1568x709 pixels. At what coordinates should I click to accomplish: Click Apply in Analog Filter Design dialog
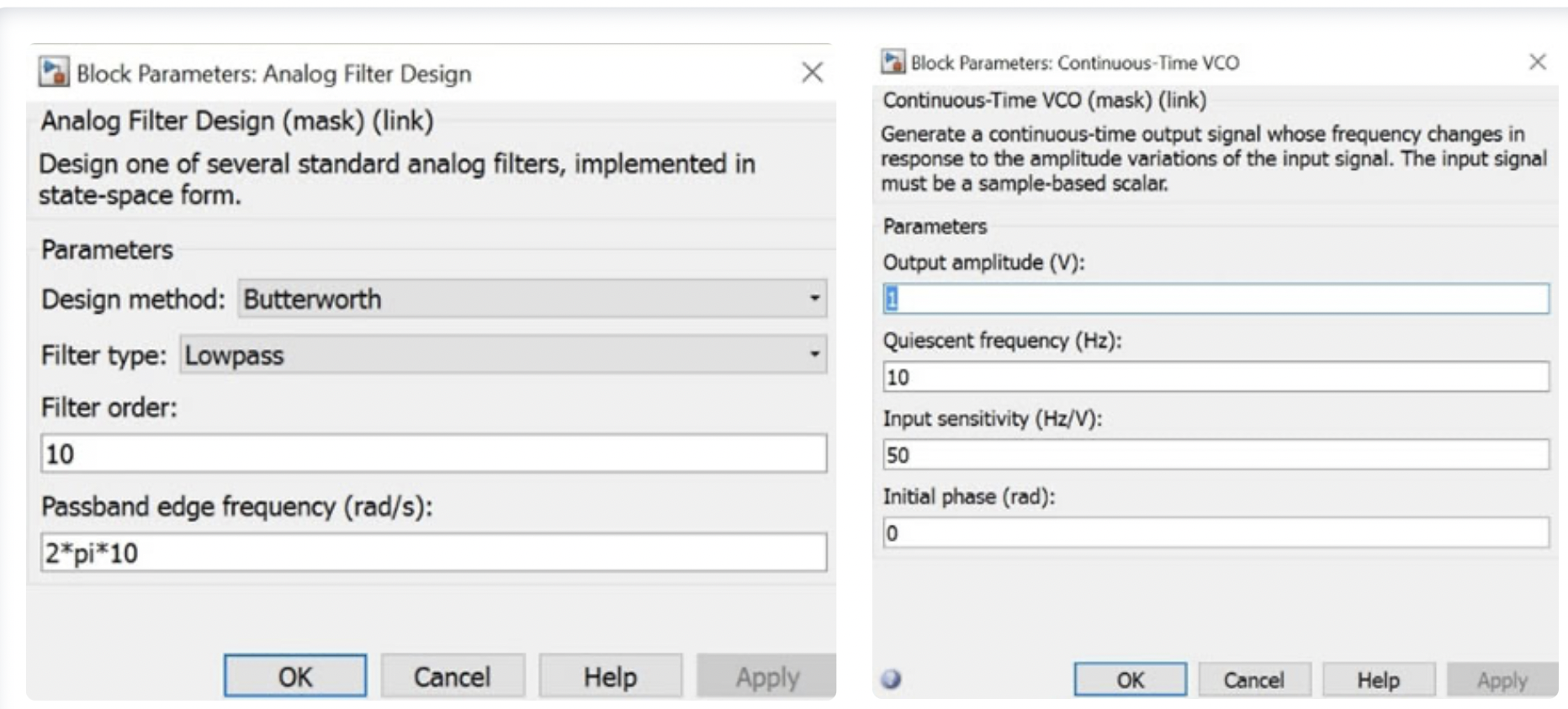[766, 677]
